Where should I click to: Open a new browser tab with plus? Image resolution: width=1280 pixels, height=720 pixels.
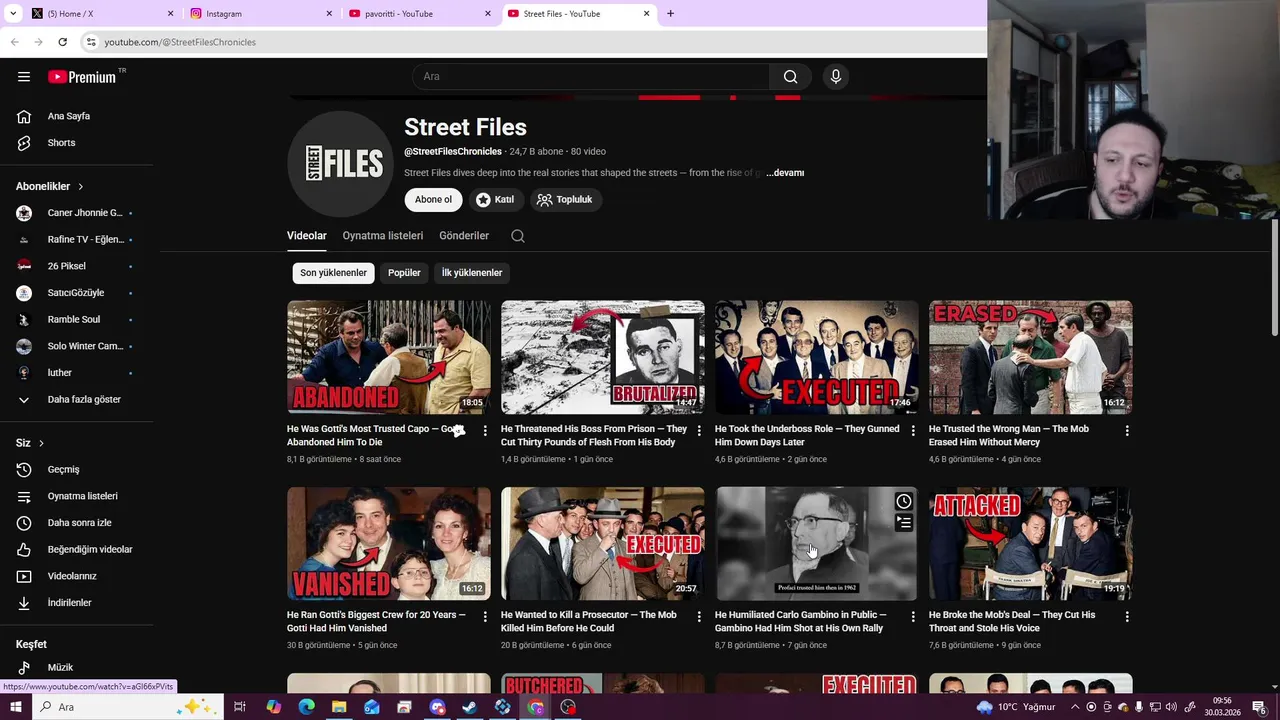point(670,14)
